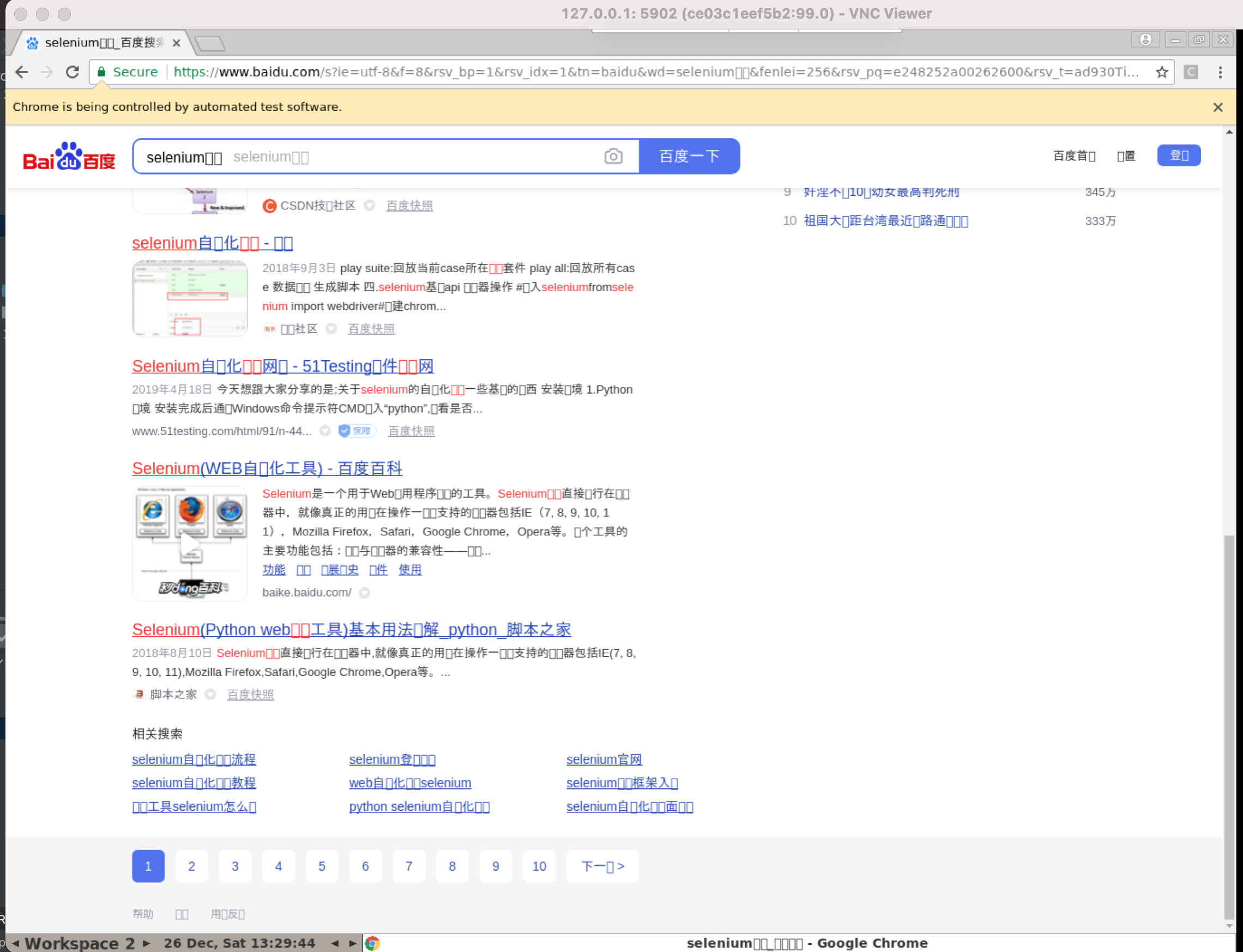This screenshot has width=1243, height=952.
Task: Click the taskbar next window arrow
Action: [x=352, y=943]
